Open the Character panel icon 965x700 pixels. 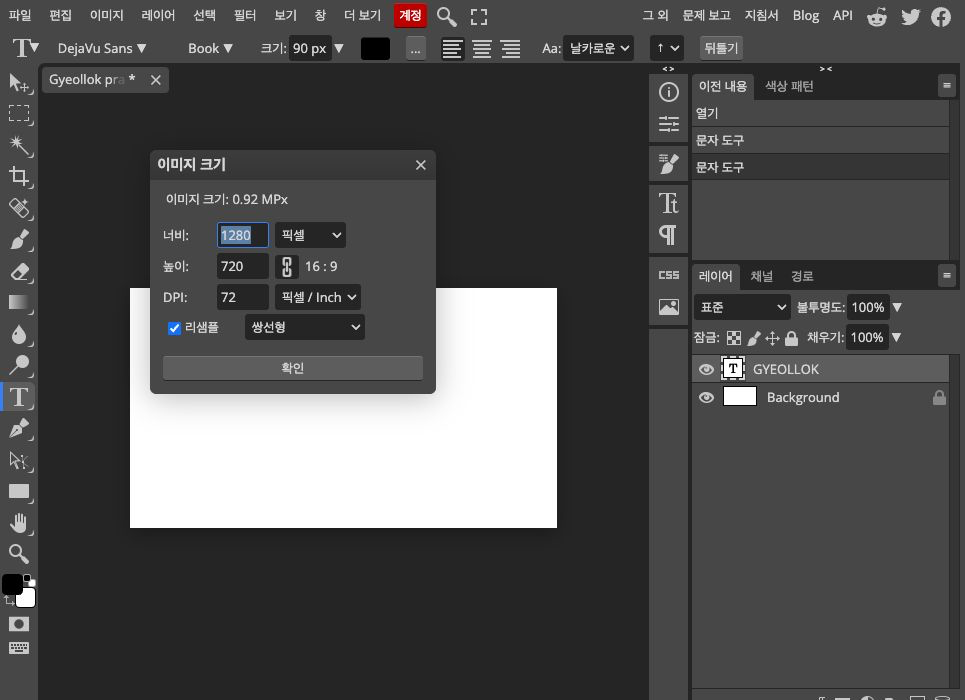click(x=668, y=203)
